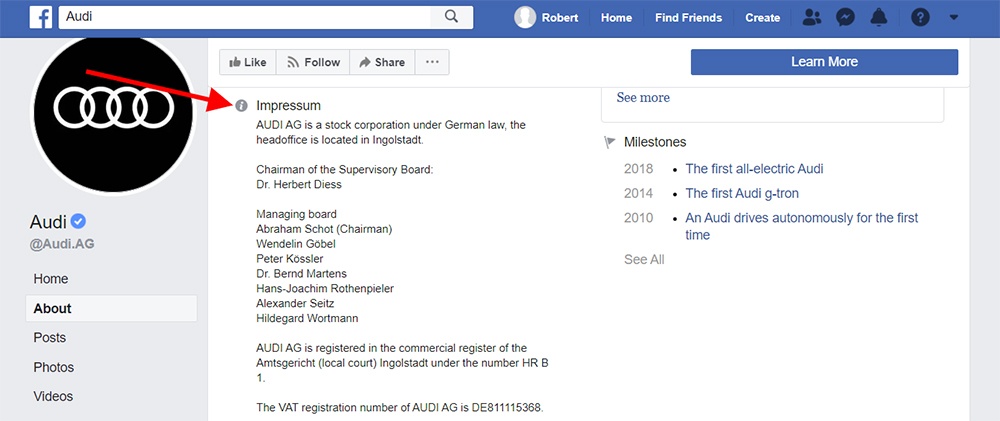Open Find Friends in top bar
Image resolution: width=1000 pixels, height=421 pixels.
coord(688,18)
